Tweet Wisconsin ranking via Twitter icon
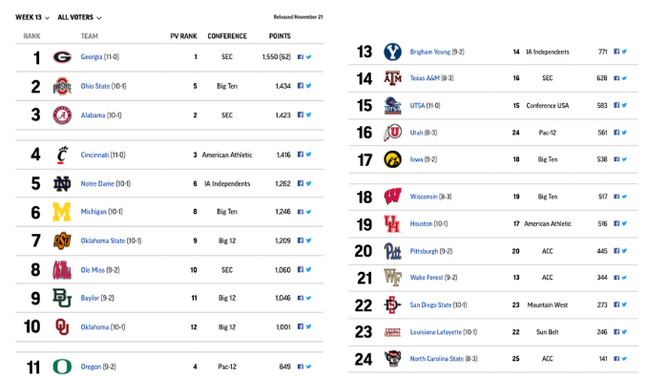Screen dimensions: 668x376 [x=624, y=196]
